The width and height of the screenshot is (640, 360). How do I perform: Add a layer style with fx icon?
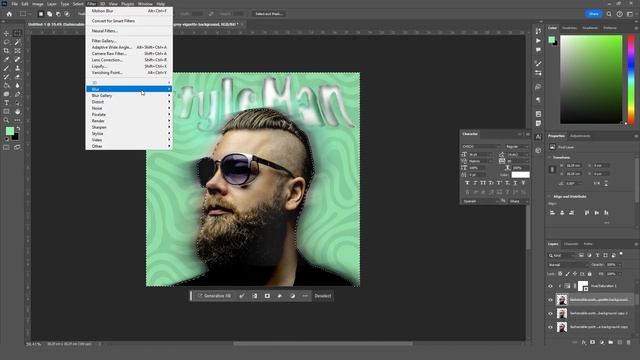[584, 342]
